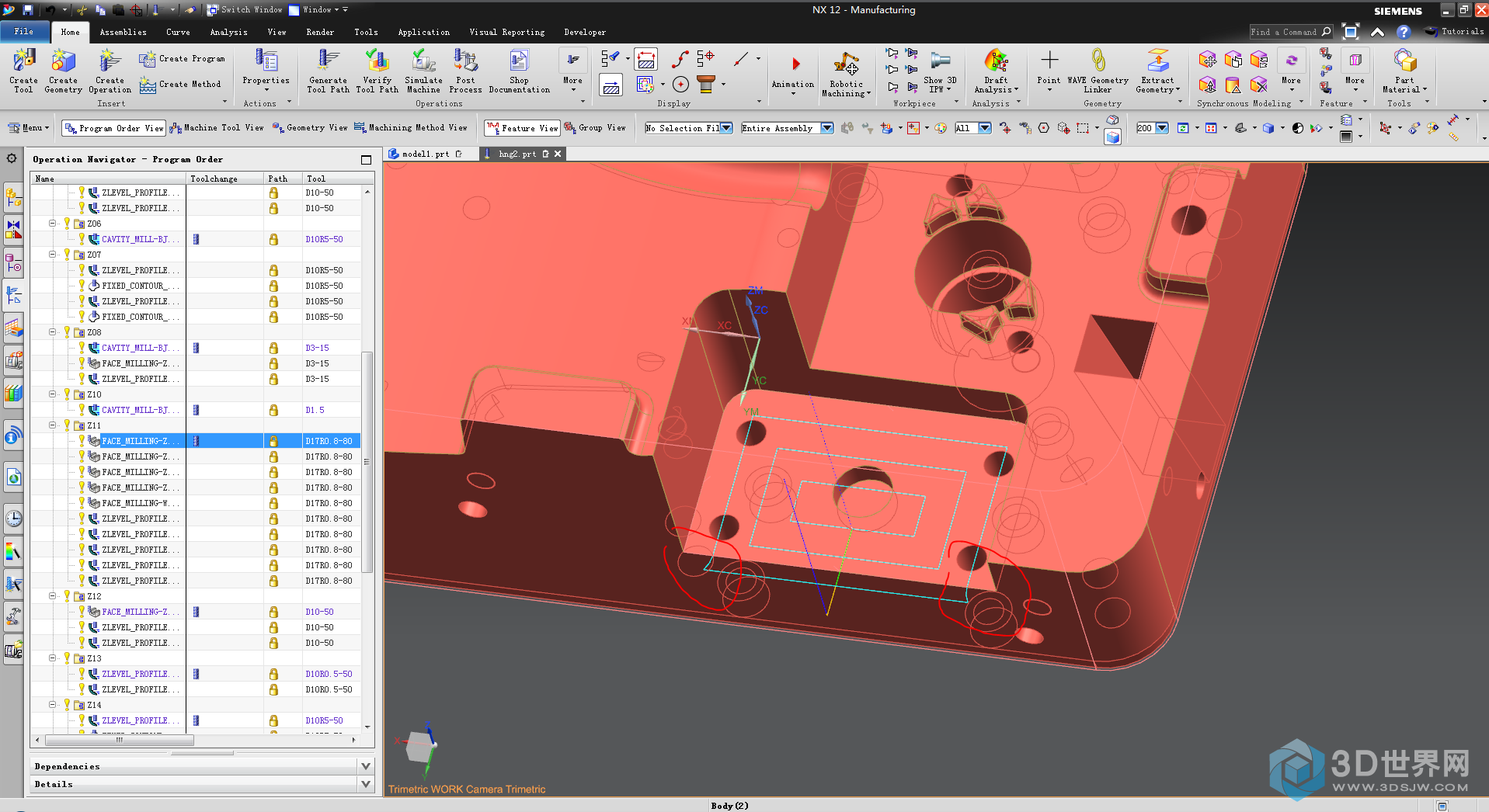This screenshot has height=812, width=1489.
Task: Switch to the Render ribbon tab
Action: (319, 33)
